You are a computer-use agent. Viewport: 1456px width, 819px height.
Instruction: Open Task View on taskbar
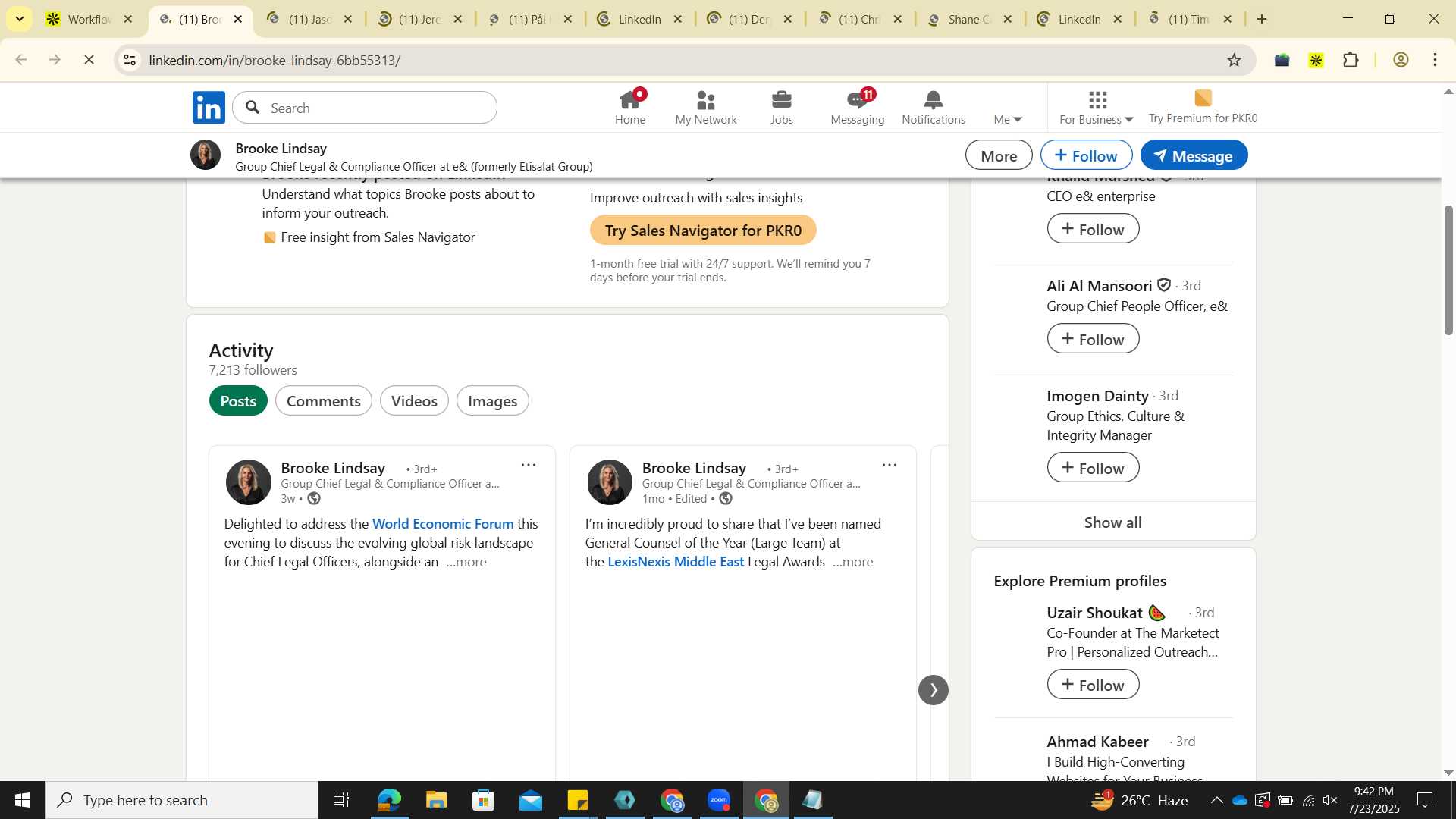(341, 800)
